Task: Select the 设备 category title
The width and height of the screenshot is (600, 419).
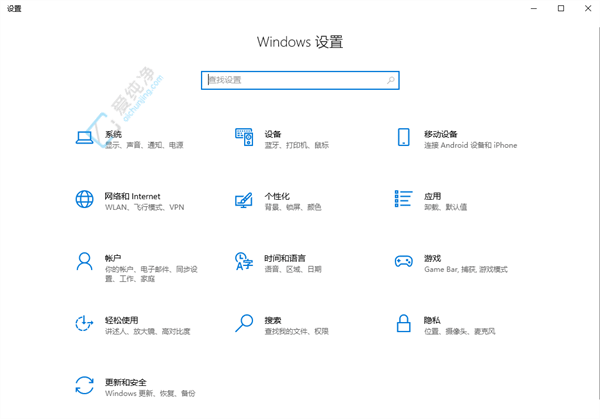Action: click(273, 134)
